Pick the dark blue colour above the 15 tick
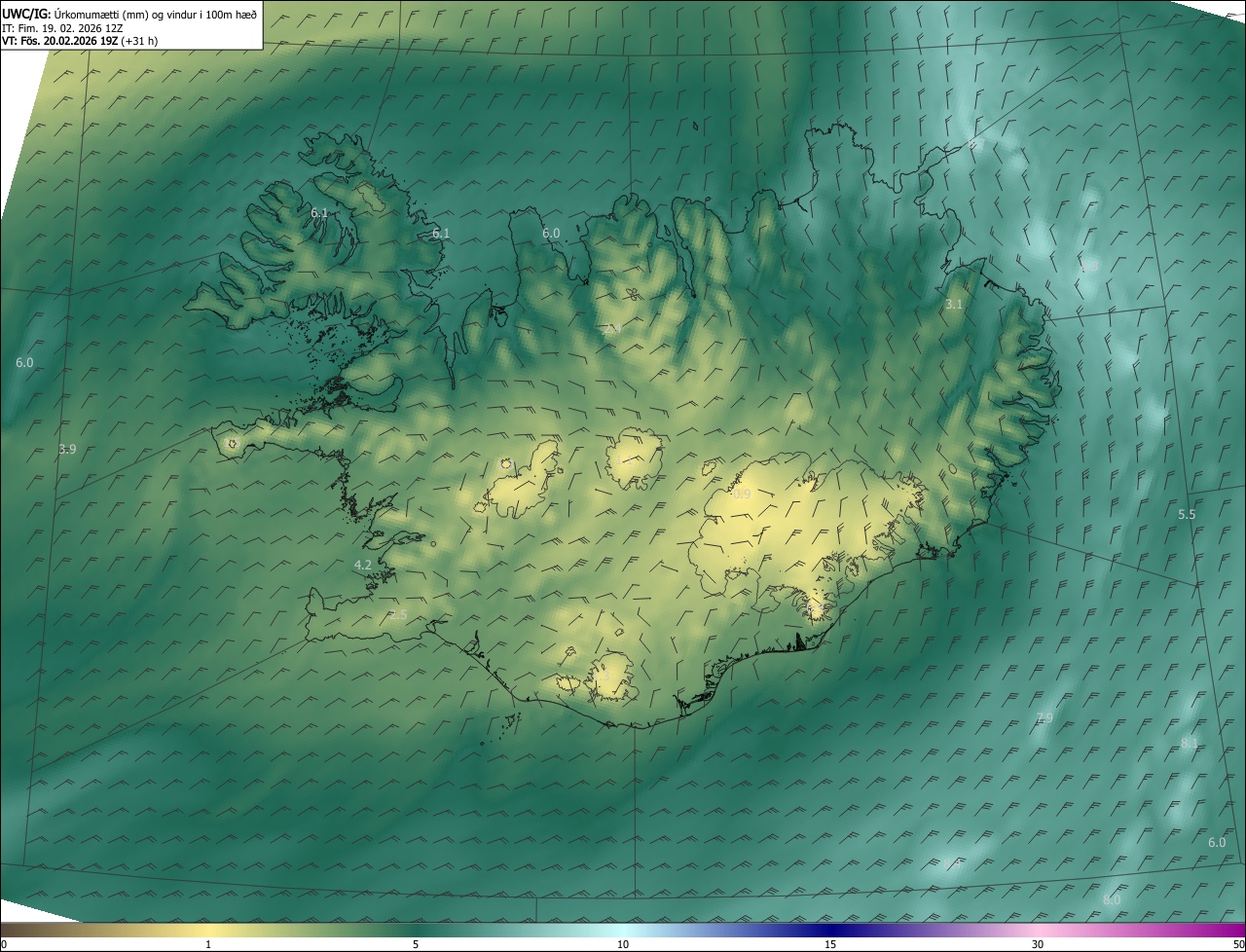The width and height of the screenshot is (1246, 952). tap(830, 930)
